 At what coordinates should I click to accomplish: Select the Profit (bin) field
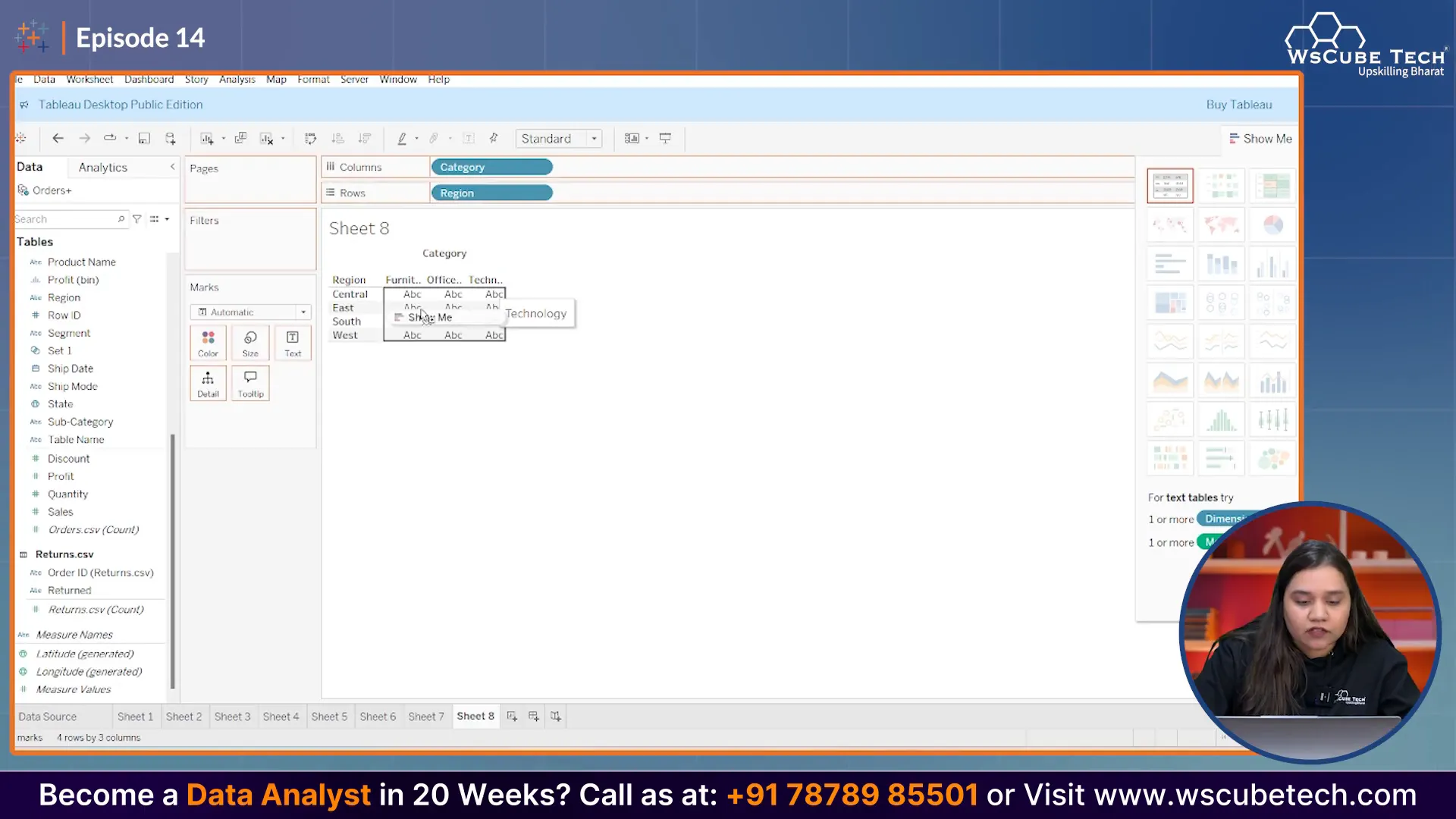73,280
